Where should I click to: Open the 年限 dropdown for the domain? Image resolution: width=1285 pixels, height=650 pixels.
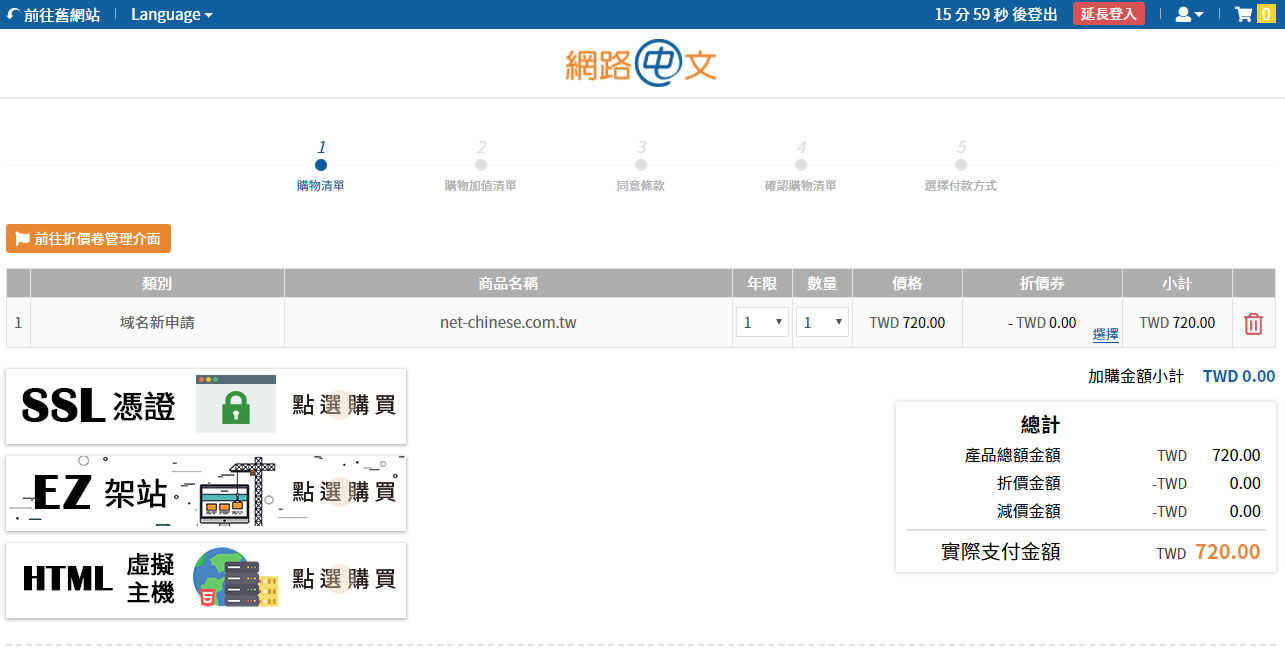tap(762, 322)
